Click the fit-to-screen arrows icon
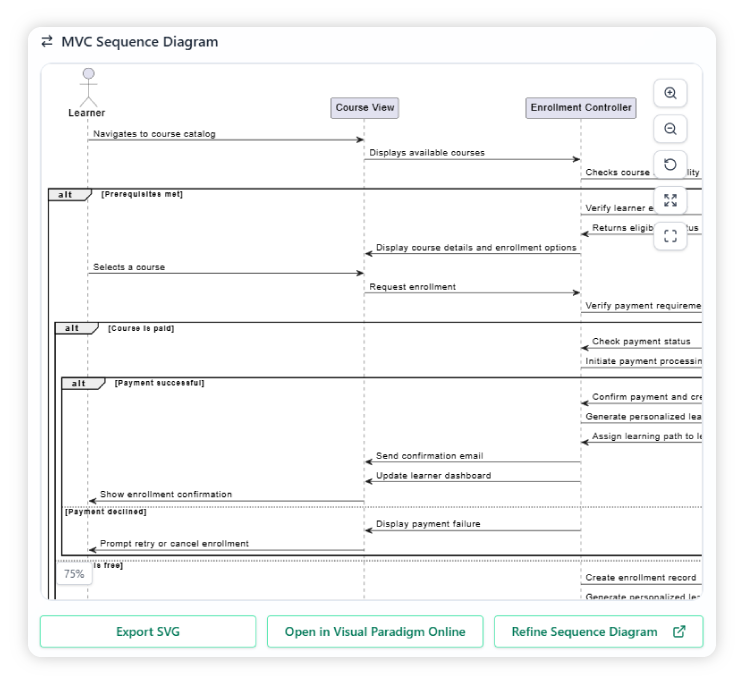This screenshot has width=742, height=681. (x=670, y=200)
